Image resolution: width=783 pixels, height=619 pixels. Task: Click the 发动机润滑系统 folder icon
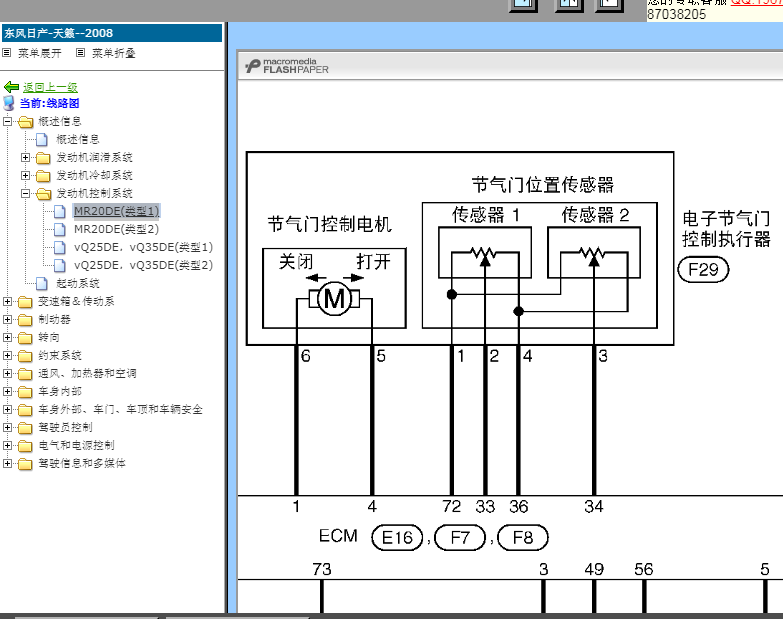point(43,158)
